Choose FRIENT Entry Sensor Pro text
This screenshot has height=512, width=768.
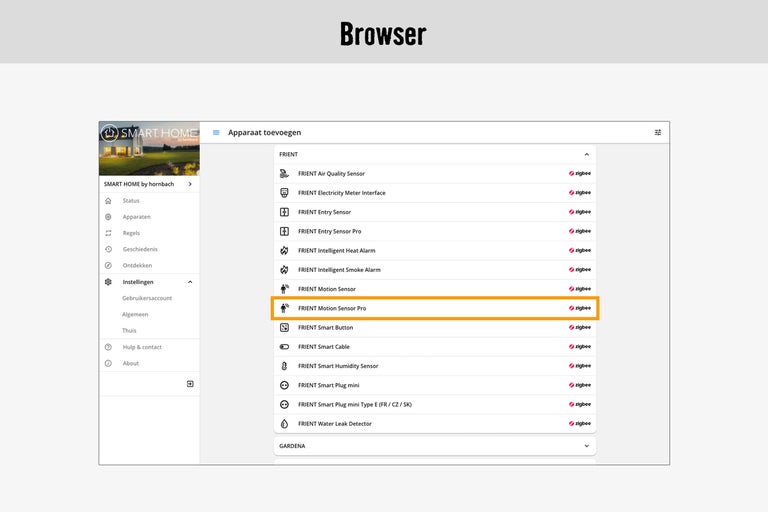click(329, 231)
